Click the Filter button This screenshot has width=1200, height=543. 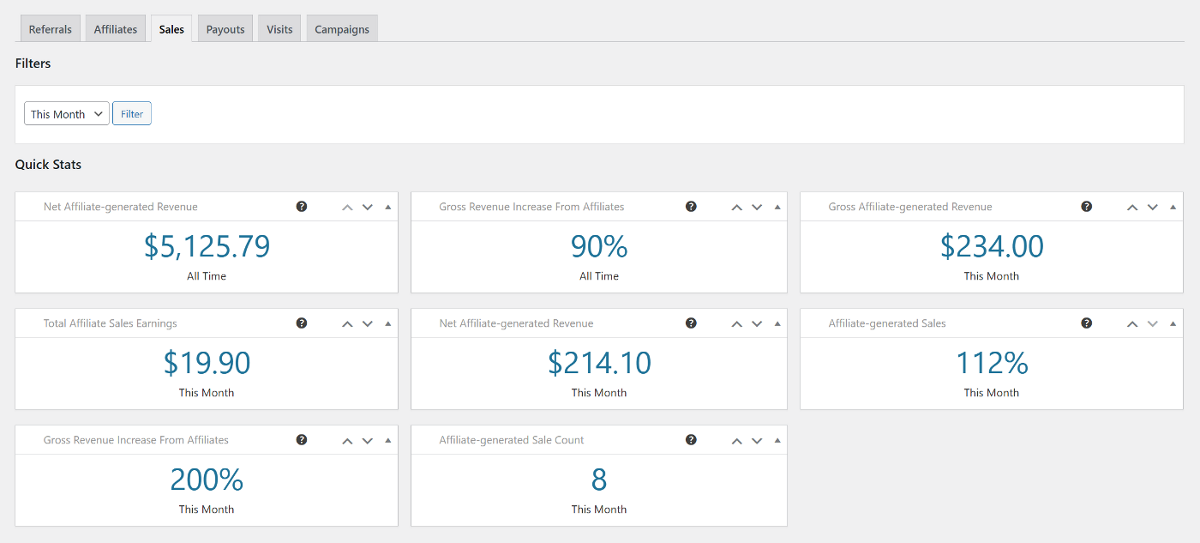132,114
